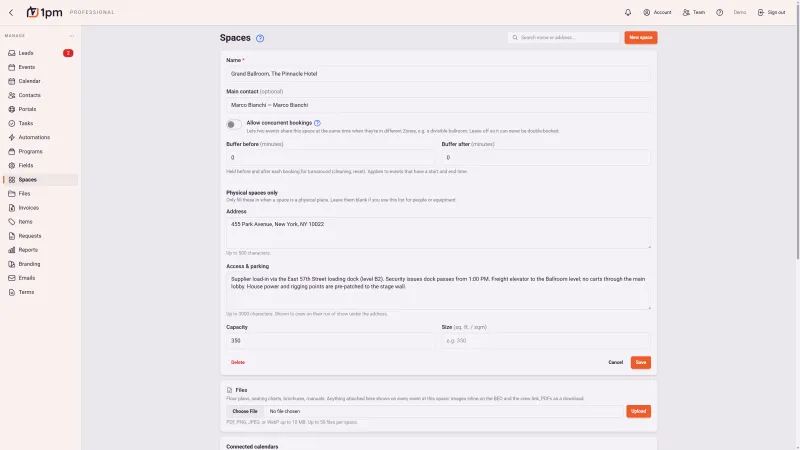Create a New space
Image resolution: width=800 pixels, height=450 pixels.
(640, 37)
